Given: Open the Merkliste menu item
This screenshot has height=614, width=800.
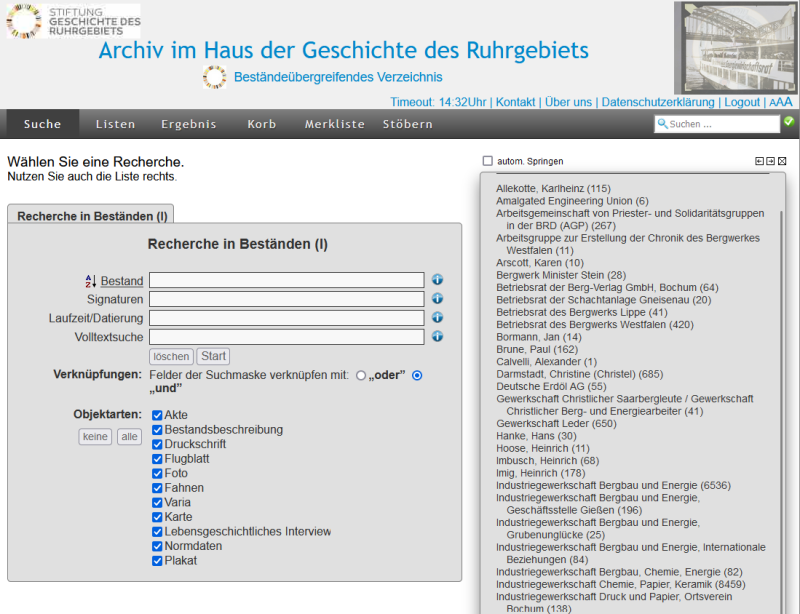Looking at the screenshot, I should coord(335,124).
